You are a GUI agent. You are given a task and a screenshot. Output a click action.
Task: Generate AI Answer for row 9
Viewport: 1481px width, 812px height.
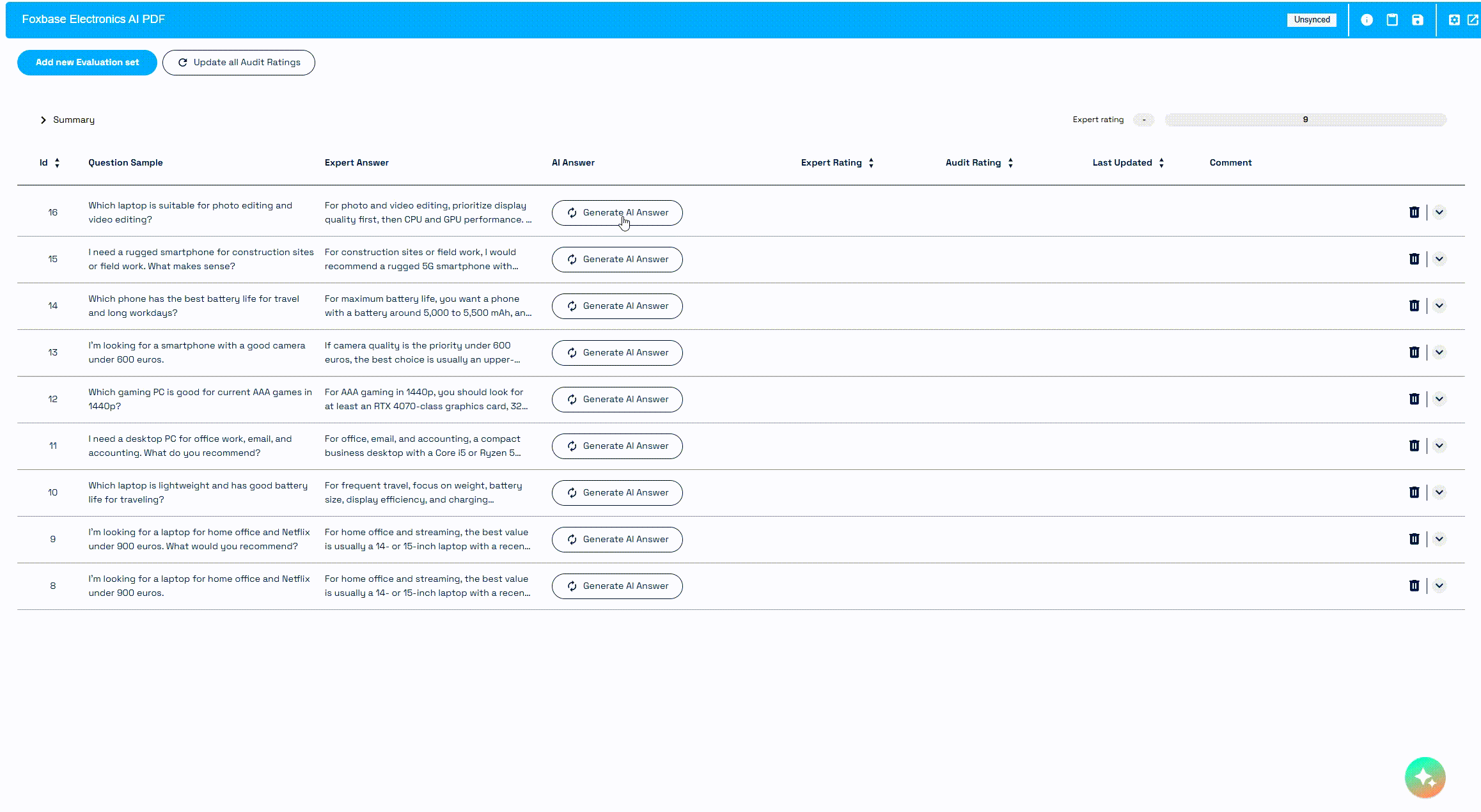tap(617, 540)
